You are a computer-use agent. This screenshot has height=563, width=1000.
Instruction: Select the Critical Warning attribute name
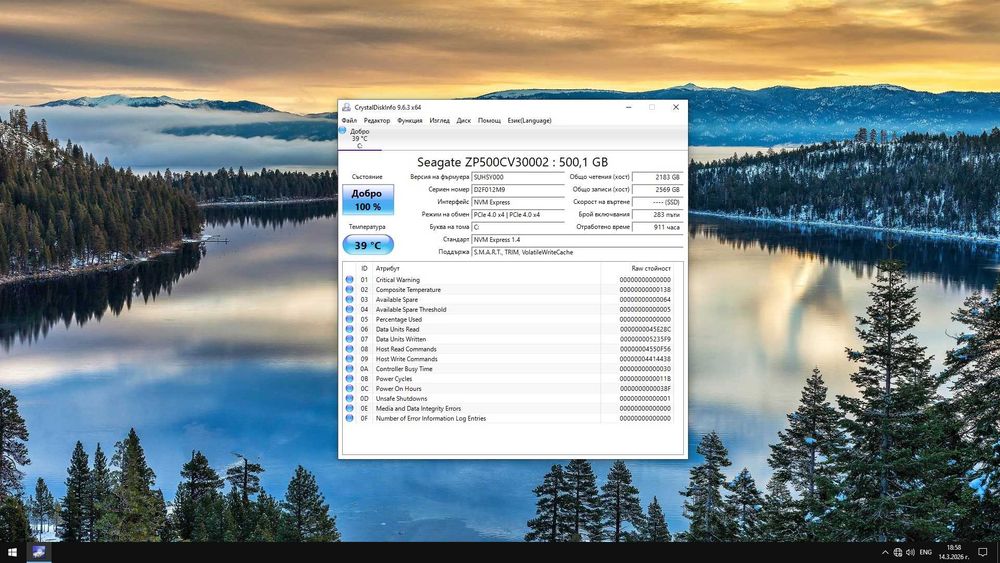click(x=397, y=280)
